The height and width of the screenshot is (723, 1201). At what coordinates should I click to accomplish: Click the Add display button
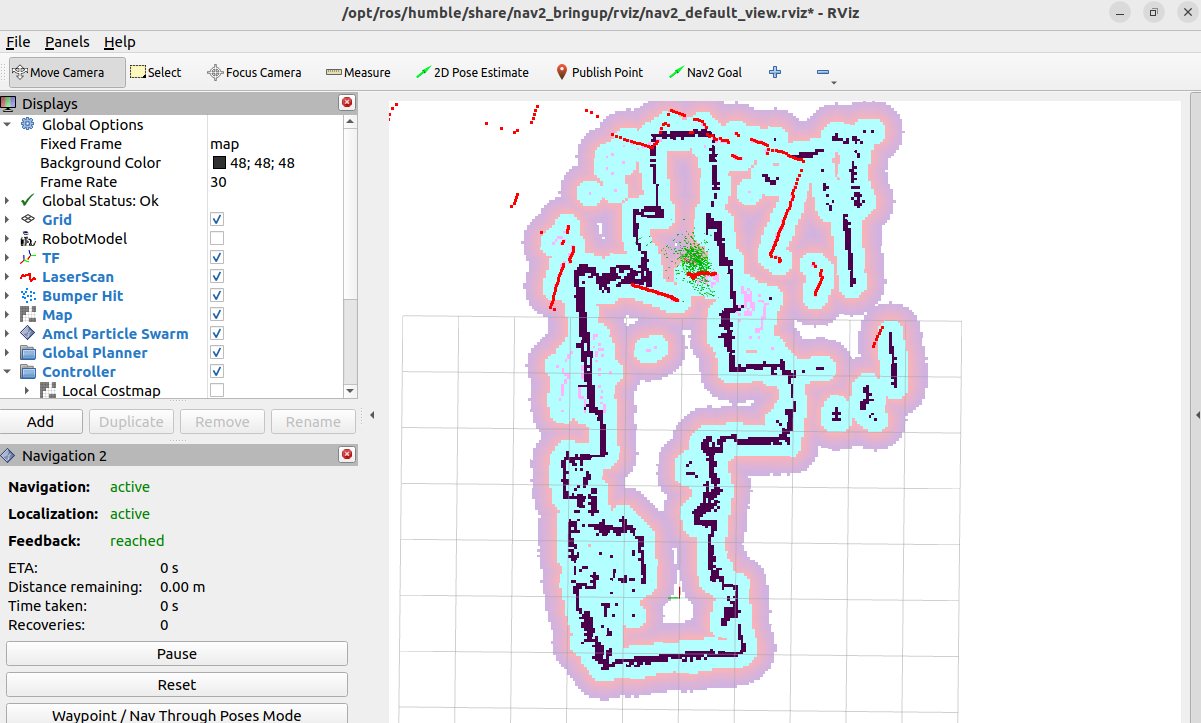click(41, 422)
